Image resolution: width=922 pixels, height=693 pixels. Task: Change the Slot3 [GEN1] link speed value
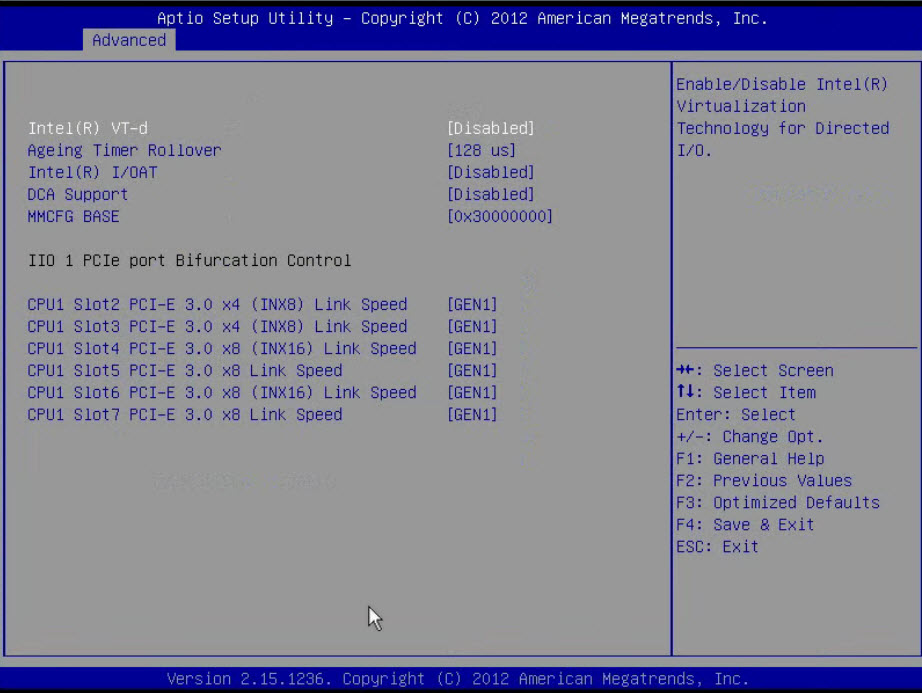(x=472, y=326)
